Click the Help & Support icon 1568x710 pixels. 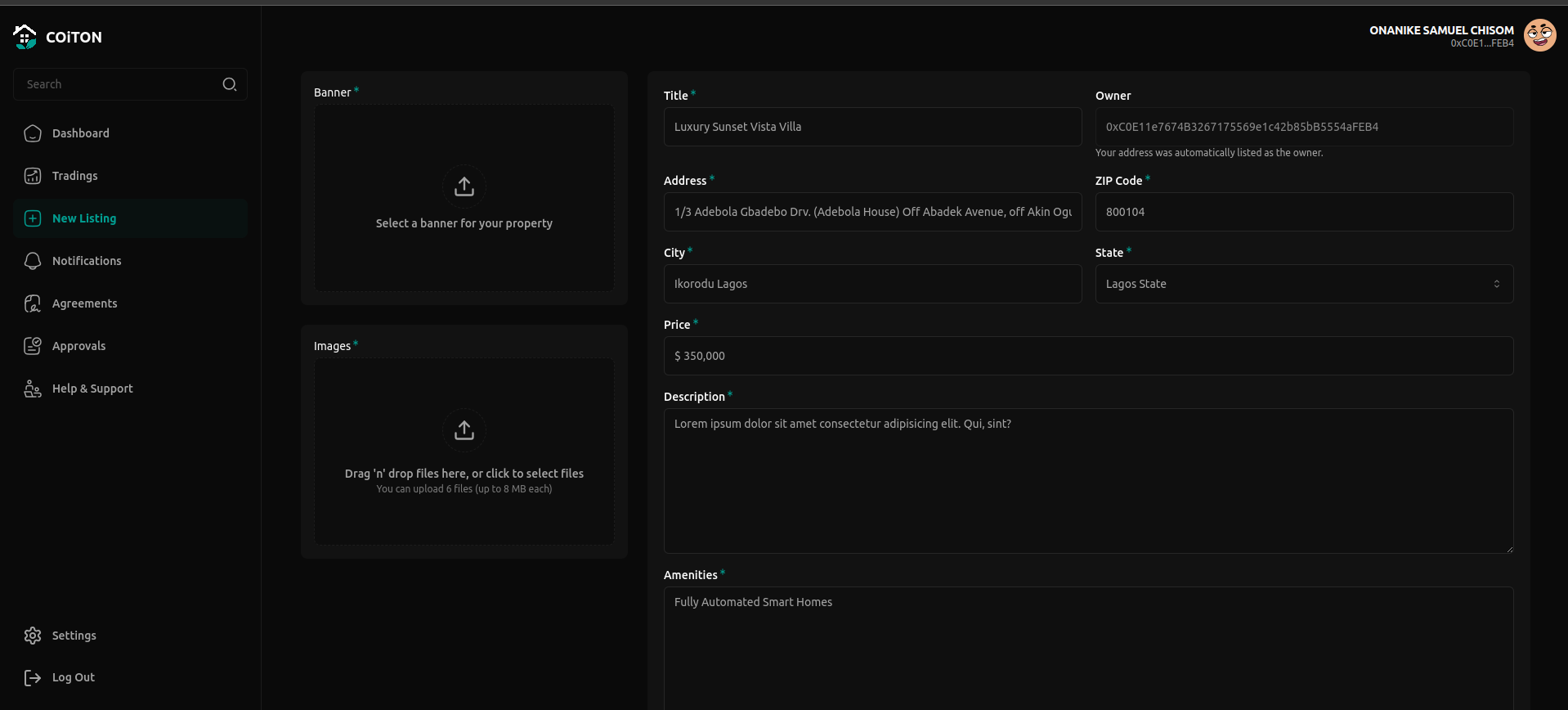[33, 389]
